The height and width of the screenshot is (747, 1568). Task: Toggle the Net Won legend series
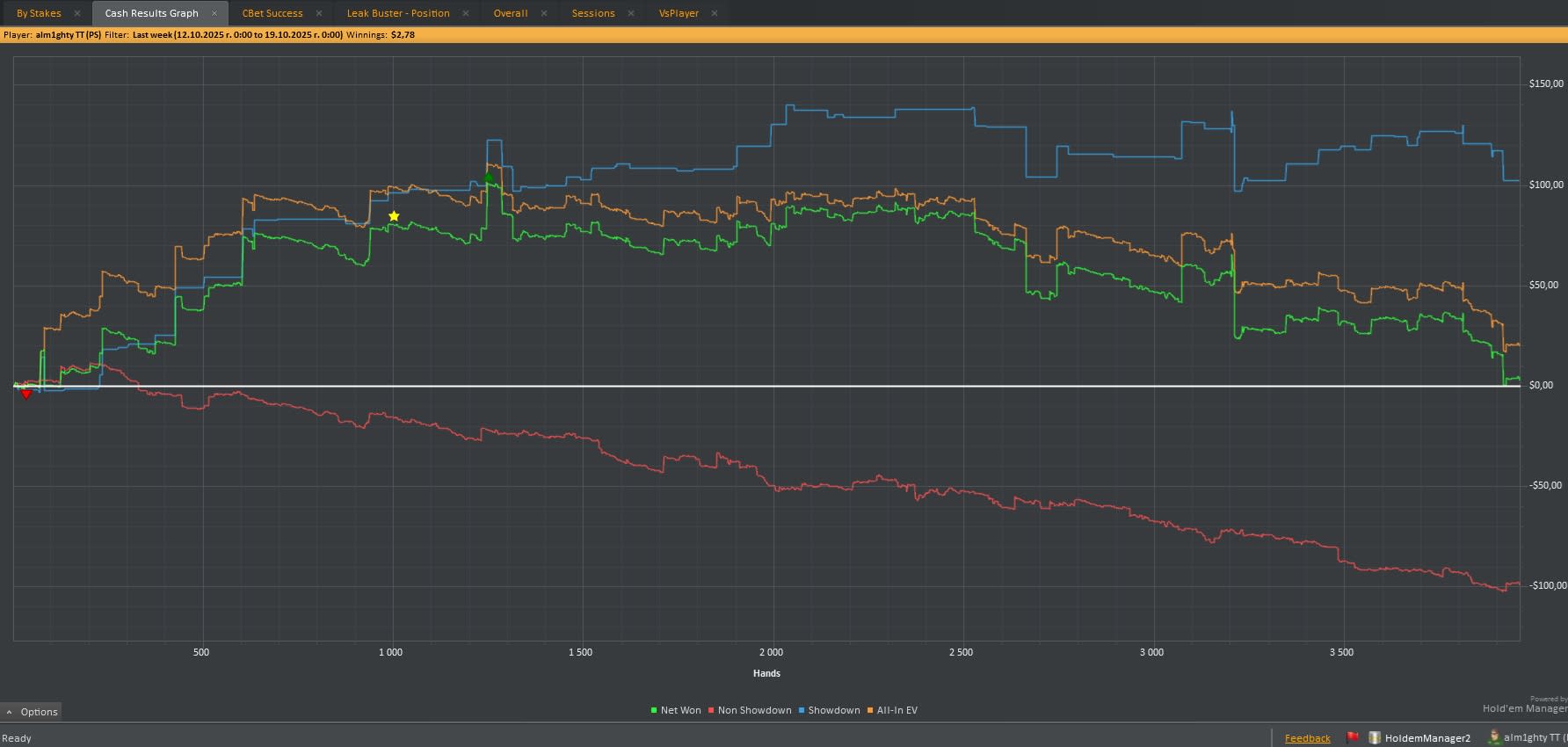point(676,710)
